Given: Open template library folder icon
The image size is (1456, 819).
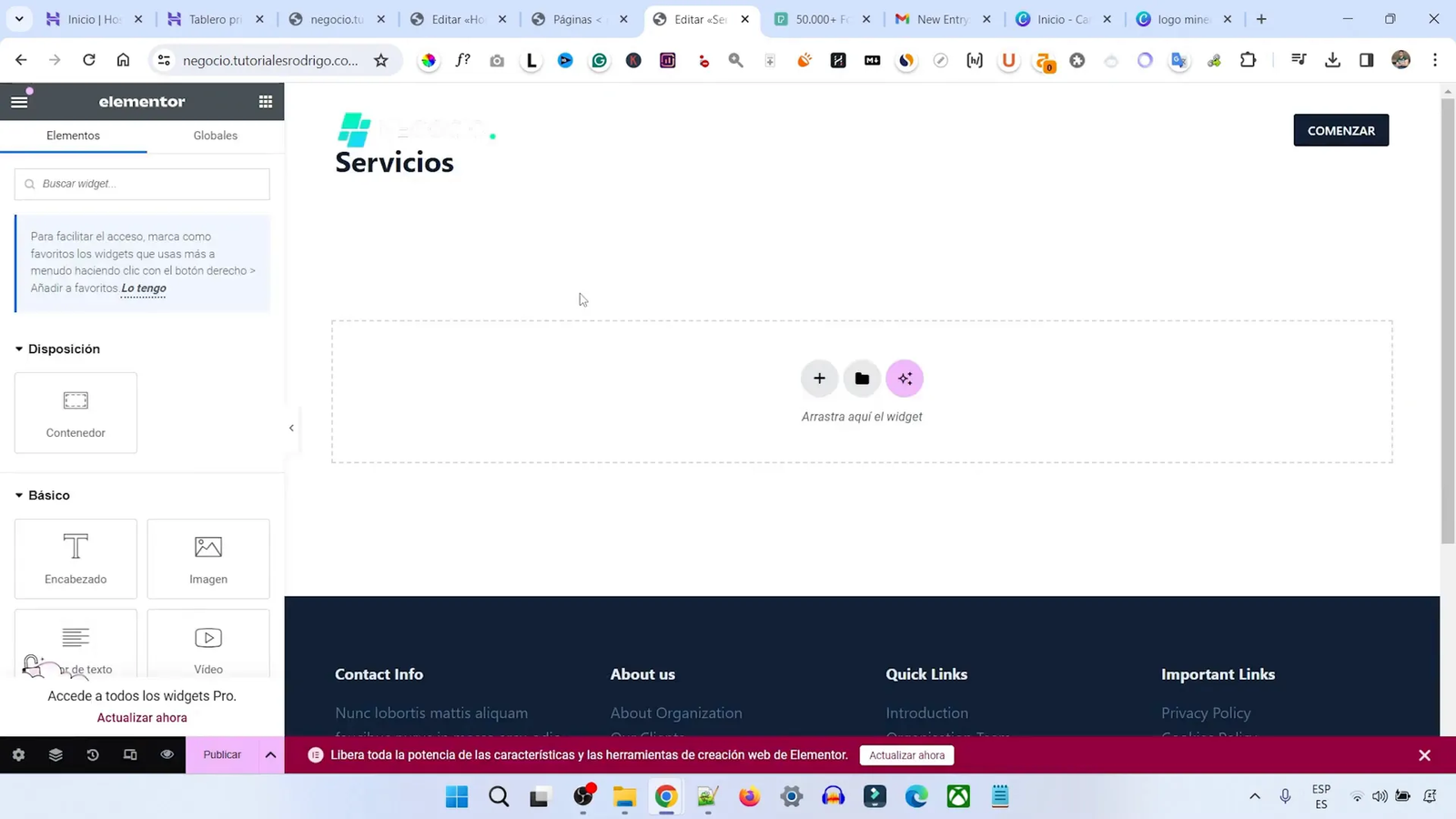Looking at the screenshot, I should 862,378.
